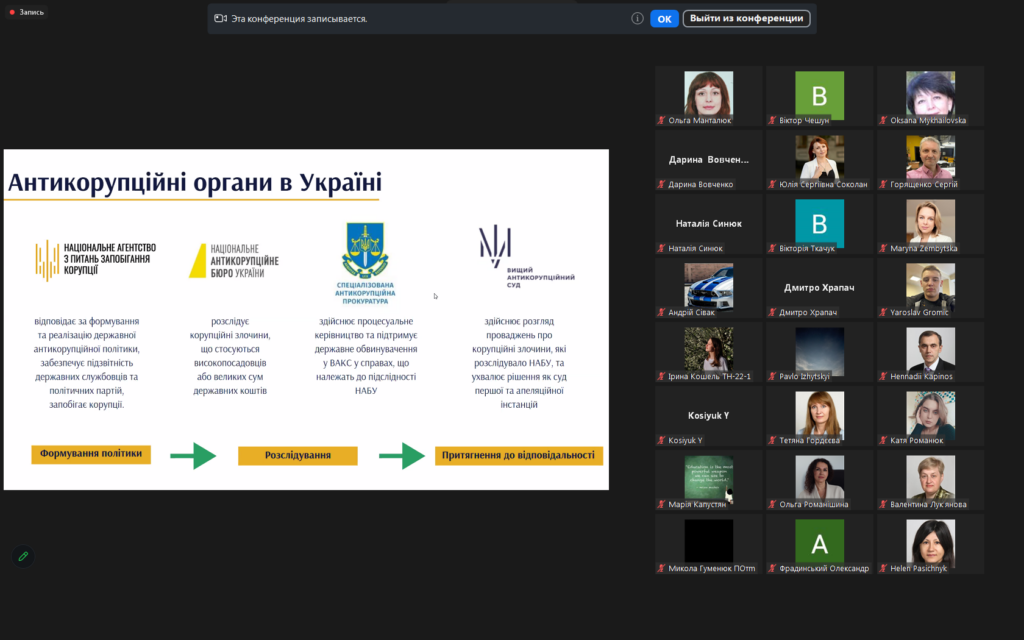
Task: Click muted mic icon next to Дмитро Храпач
Action: pyautogui.click(x=772, y=313)
